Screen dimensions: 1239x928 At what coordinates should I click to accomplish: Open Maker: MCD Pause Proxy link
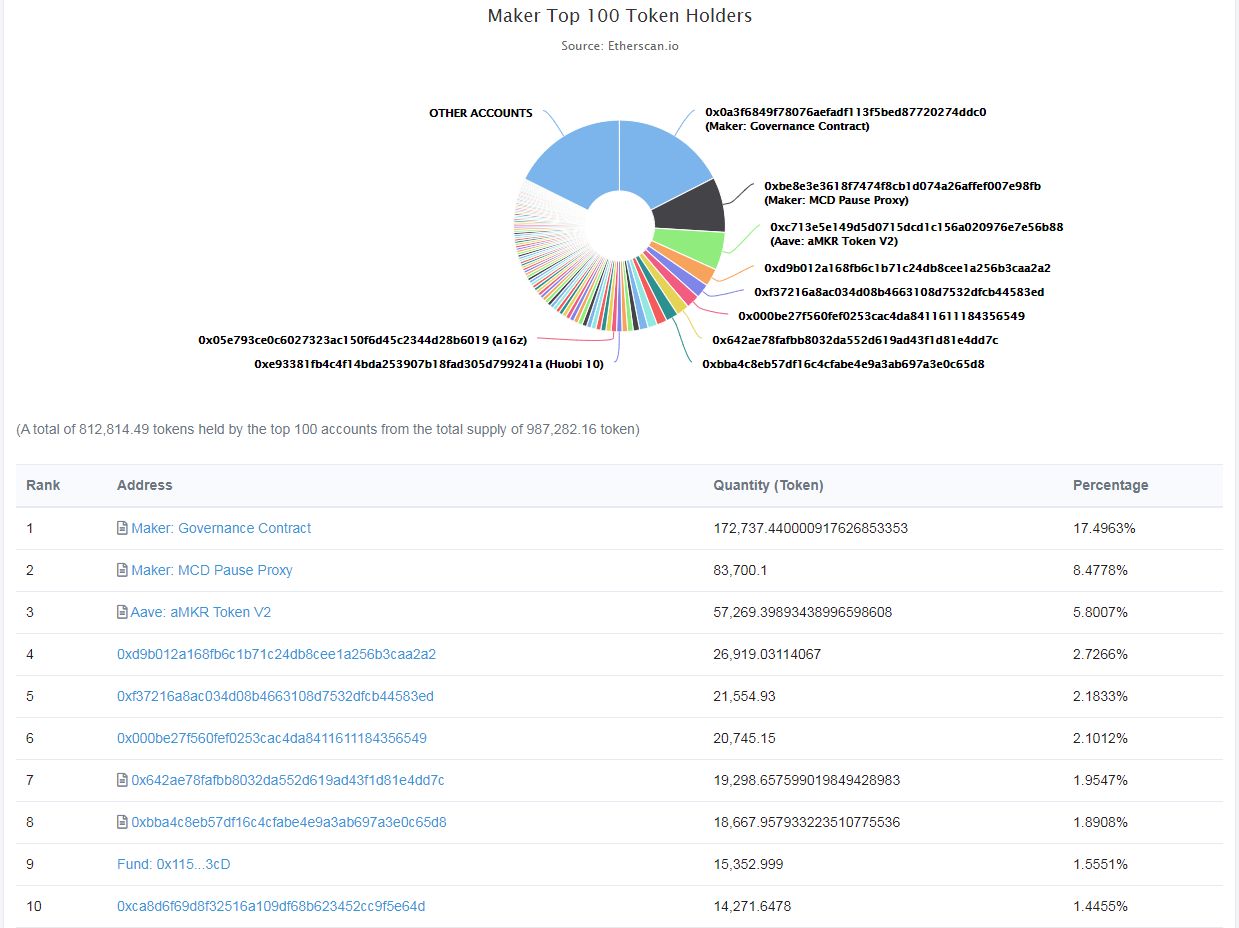(x=212, y=570)
